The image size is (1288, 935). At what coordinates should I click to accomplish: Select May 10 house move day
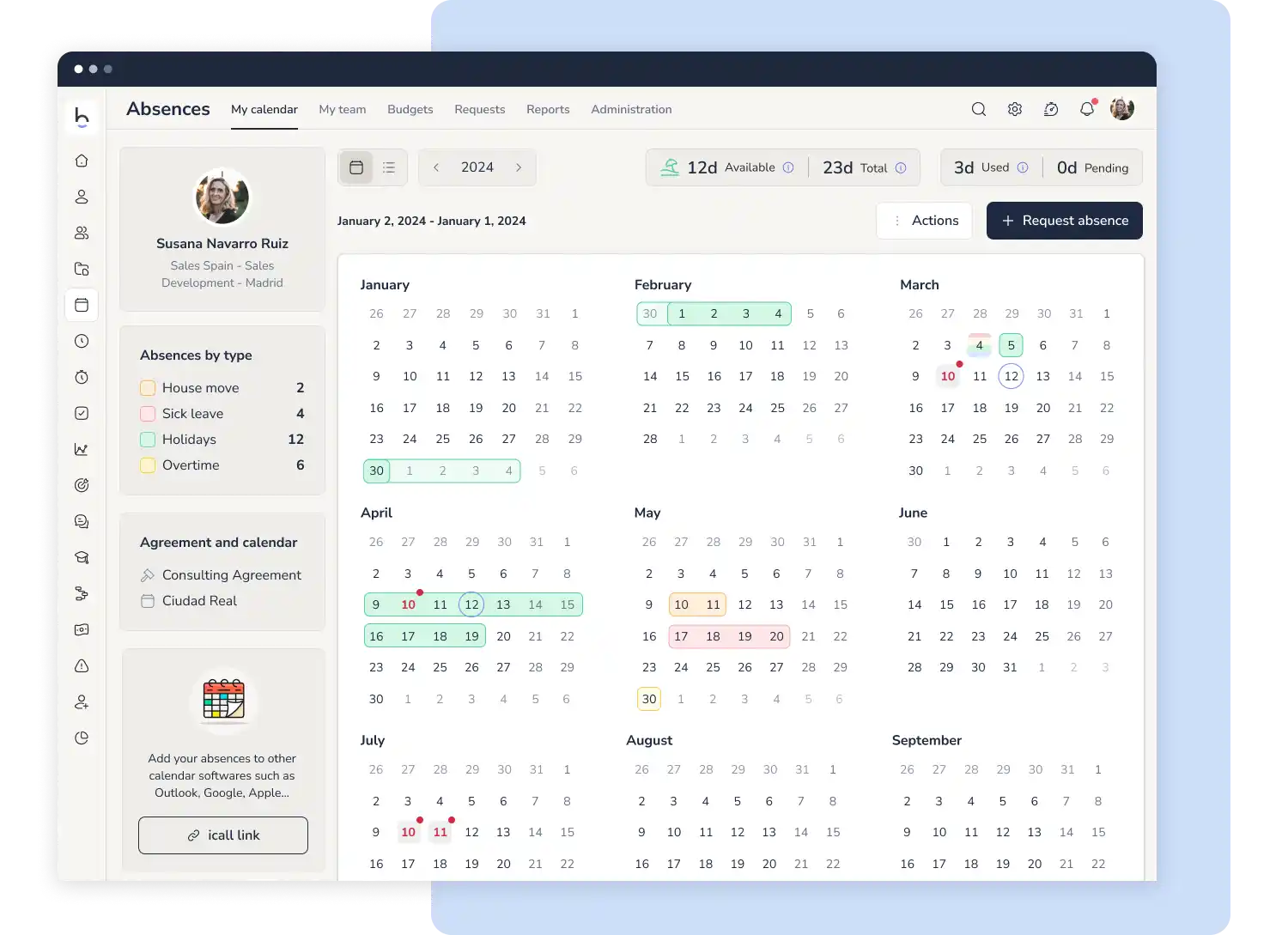click(682, 604)
